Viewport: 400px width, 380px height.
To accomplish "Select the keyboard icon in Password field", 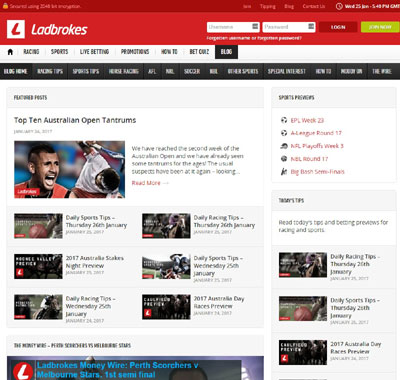I will [x=311, y=26].
